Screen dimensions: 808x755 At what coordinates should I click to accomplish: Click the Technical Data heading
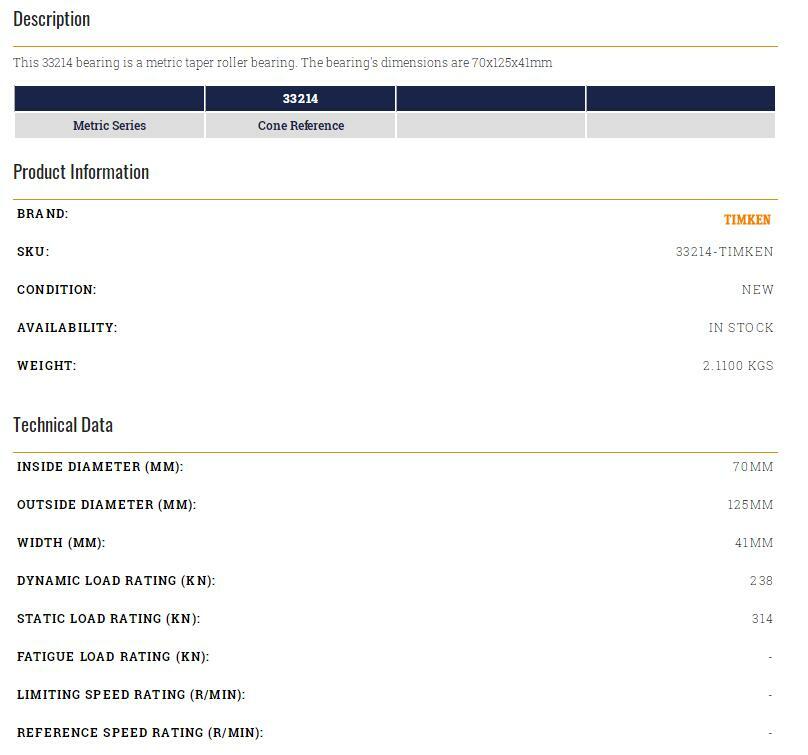pos(63,425)
